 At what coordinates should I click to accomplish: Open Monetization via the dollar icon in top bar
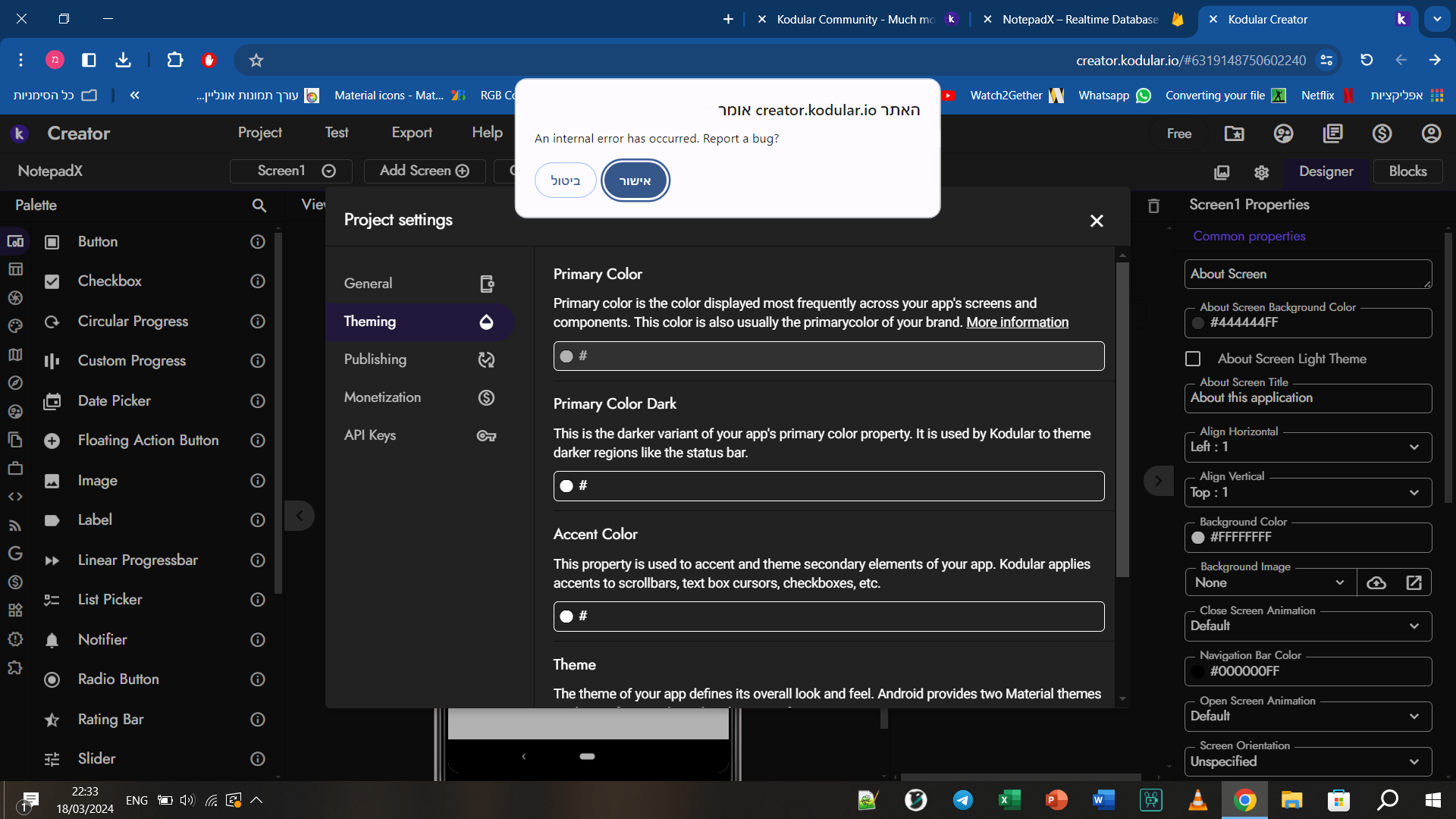coord(1382,133)
